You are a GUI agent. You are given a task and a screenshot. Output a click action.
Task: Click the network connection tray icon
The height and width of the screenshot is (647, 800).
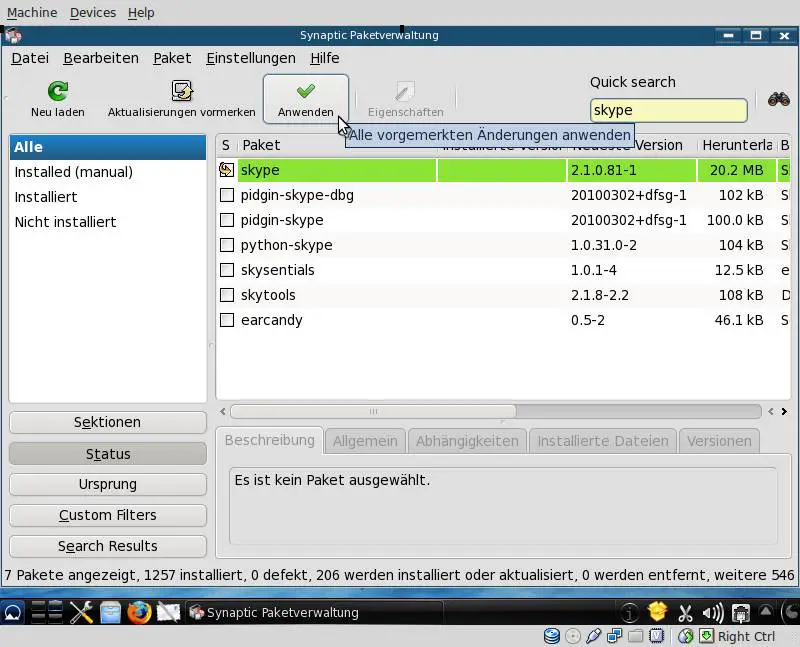click(x=740, y=613)
